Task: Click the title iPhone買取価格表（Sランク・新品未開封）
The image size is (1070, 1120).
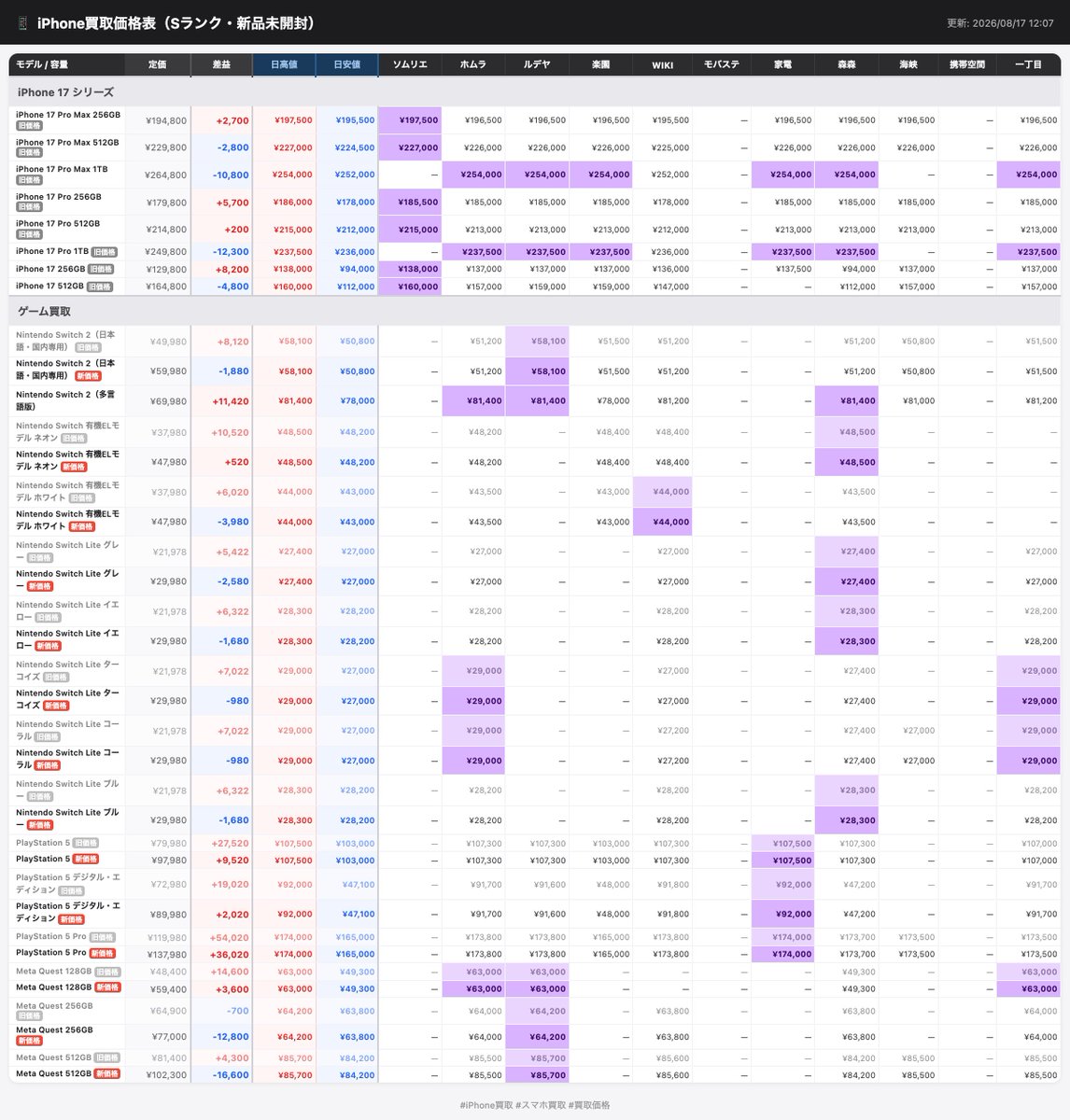Action: pyautogui.click(x=176, y=23)
